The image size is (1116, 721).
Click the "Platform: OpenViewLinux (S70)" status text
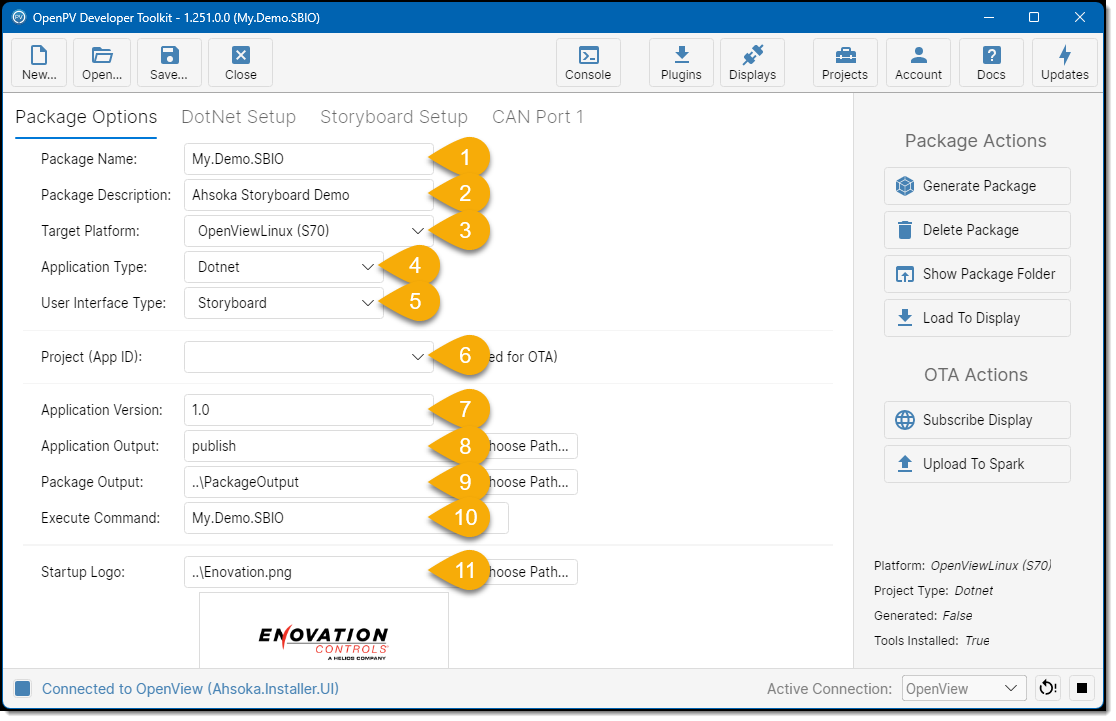click(x=962, y=566)
